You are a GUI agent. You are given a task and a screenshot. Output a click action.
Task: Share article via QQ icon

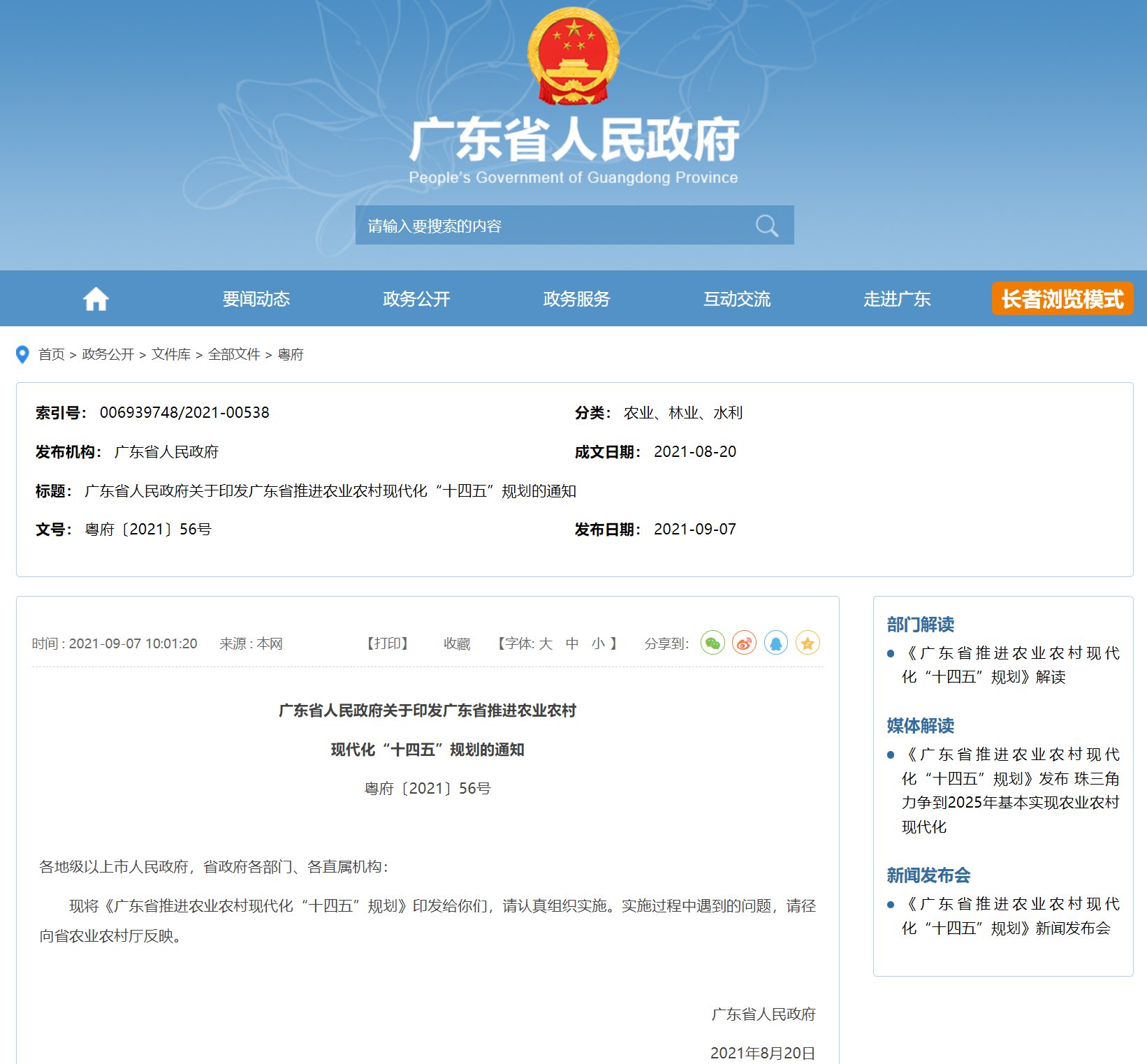click(775, 643)
